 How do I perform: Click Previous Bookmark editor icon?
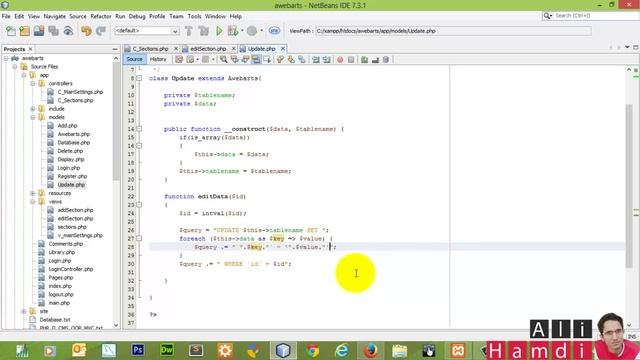point(280,60)
